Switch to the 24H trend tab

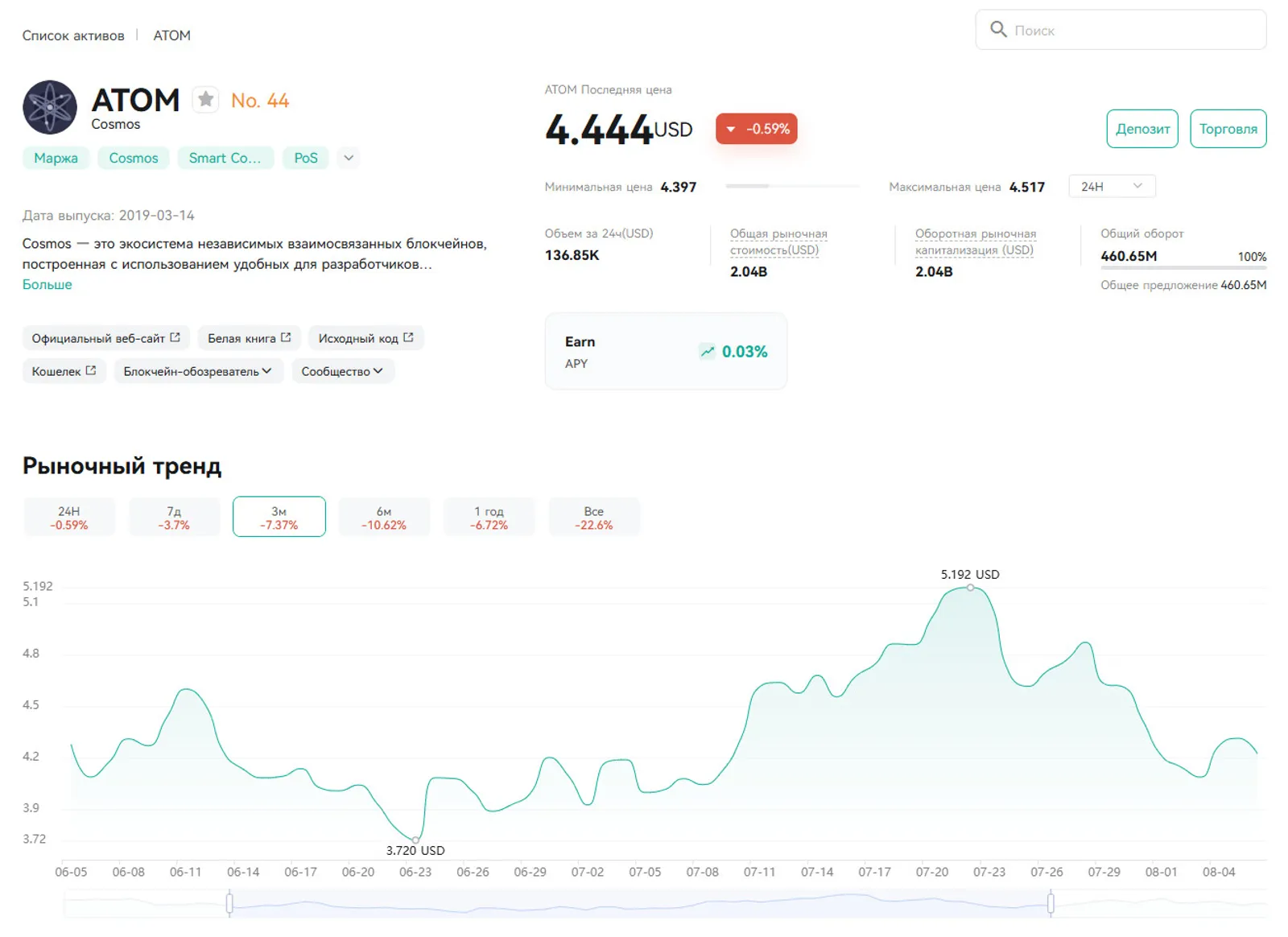(69, 517)
